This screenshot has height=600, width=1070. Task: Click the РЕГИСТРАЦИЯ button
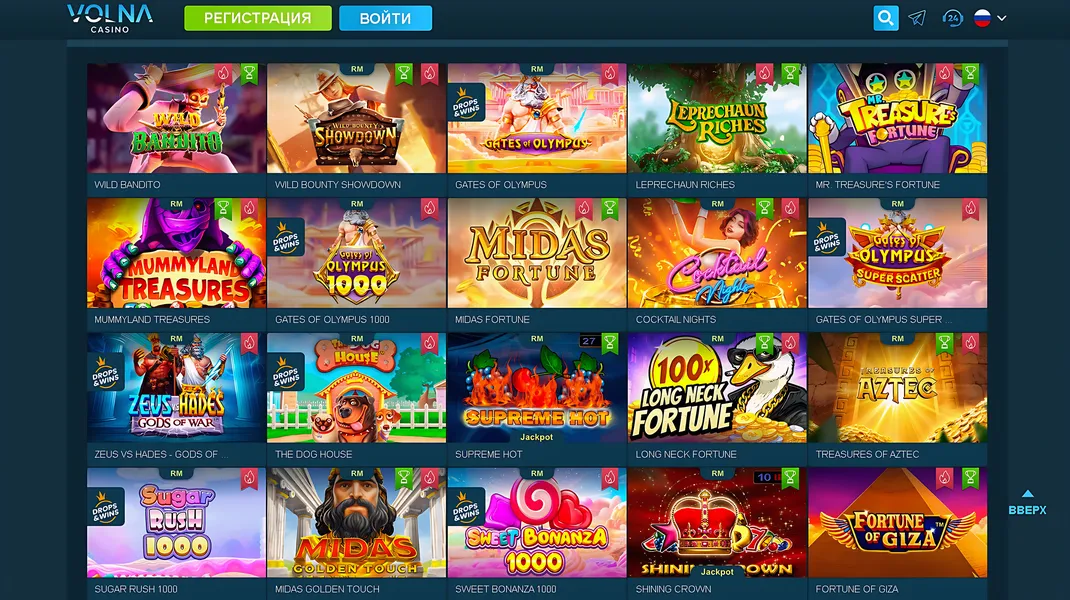point(258,18)
